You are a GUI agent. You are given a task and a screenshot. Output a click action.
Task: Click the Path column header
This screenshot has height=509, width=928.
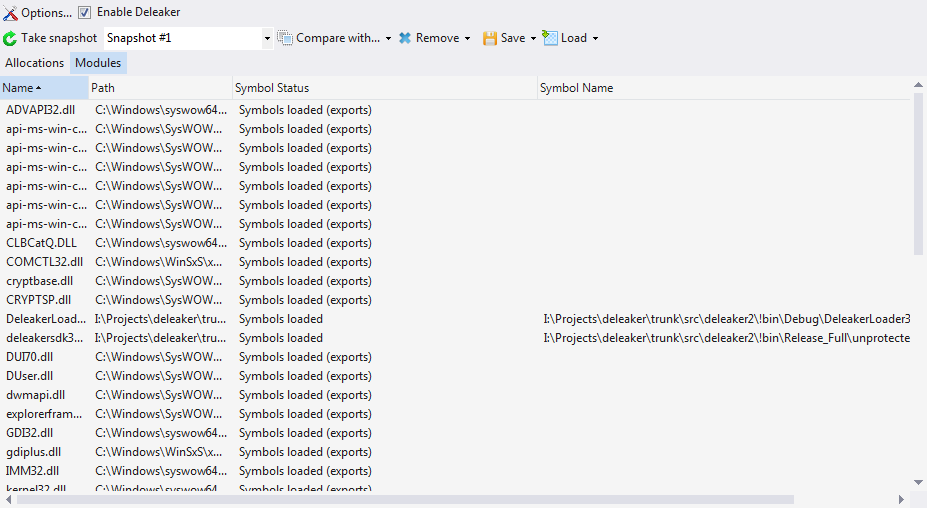point(160,88)
